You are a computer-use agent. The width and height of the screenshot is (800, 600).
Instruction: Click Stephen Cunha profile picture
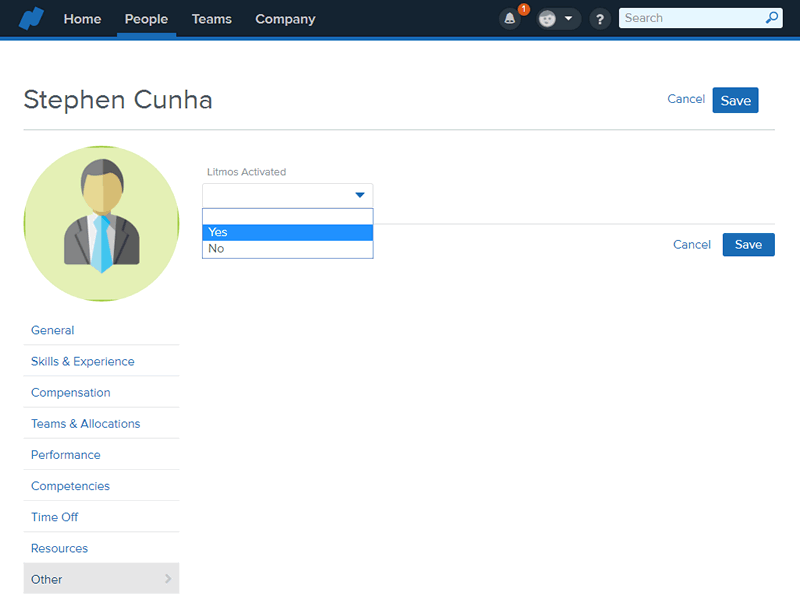[102, 223]
